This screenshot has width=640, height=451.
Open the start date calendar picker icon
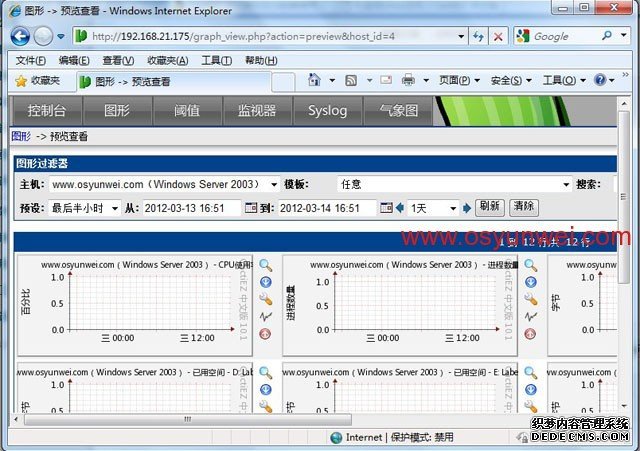click(251, 208)
